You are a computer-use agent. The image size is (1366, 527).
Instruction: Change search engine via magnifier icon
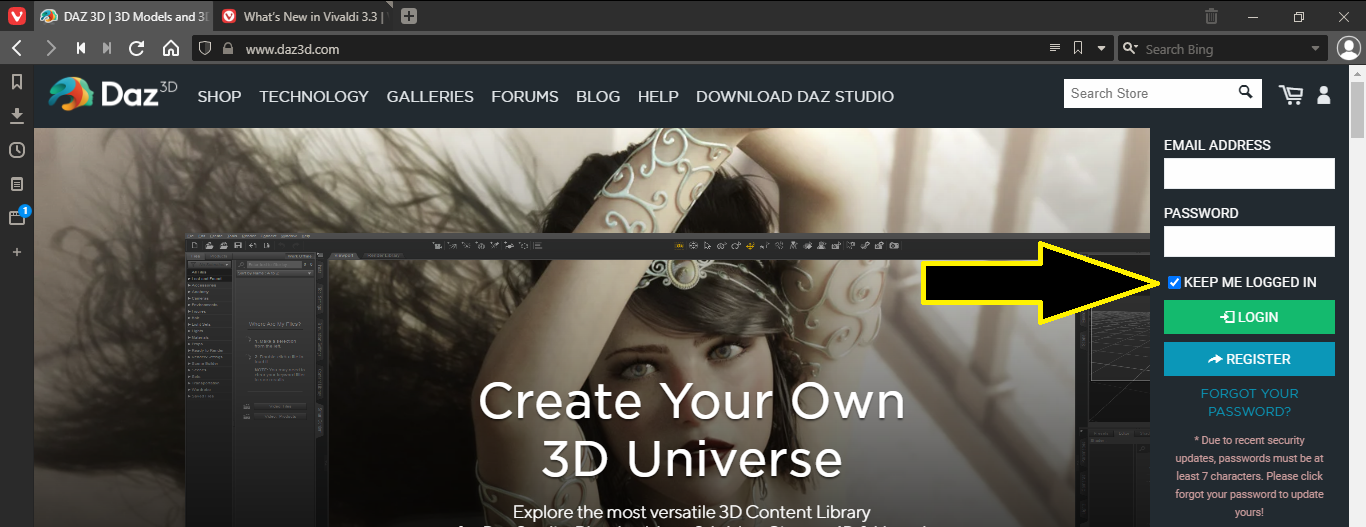[x=1131, y=48]
